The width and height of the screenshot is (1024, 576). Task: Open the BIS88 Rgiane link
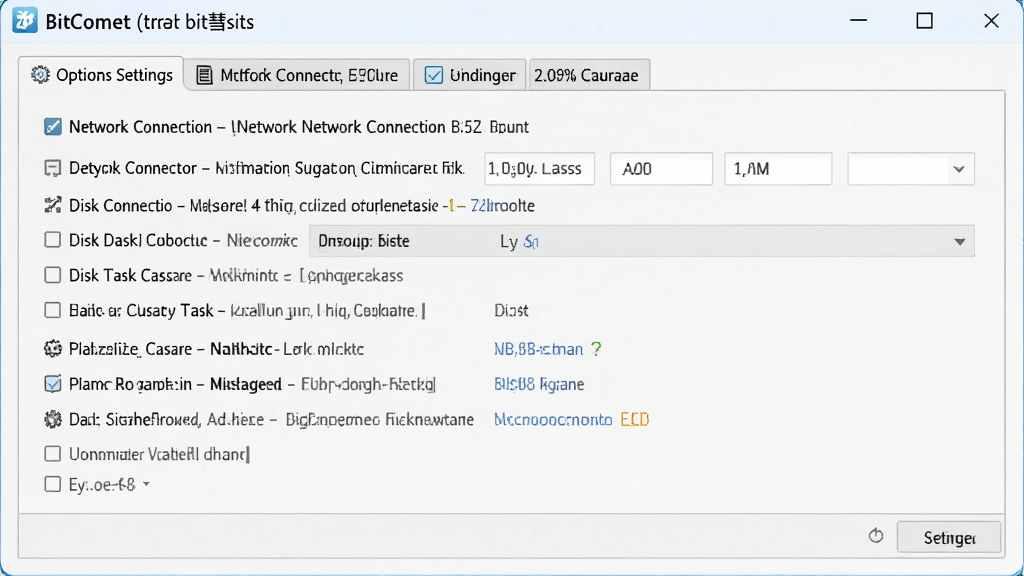(539, 384)
